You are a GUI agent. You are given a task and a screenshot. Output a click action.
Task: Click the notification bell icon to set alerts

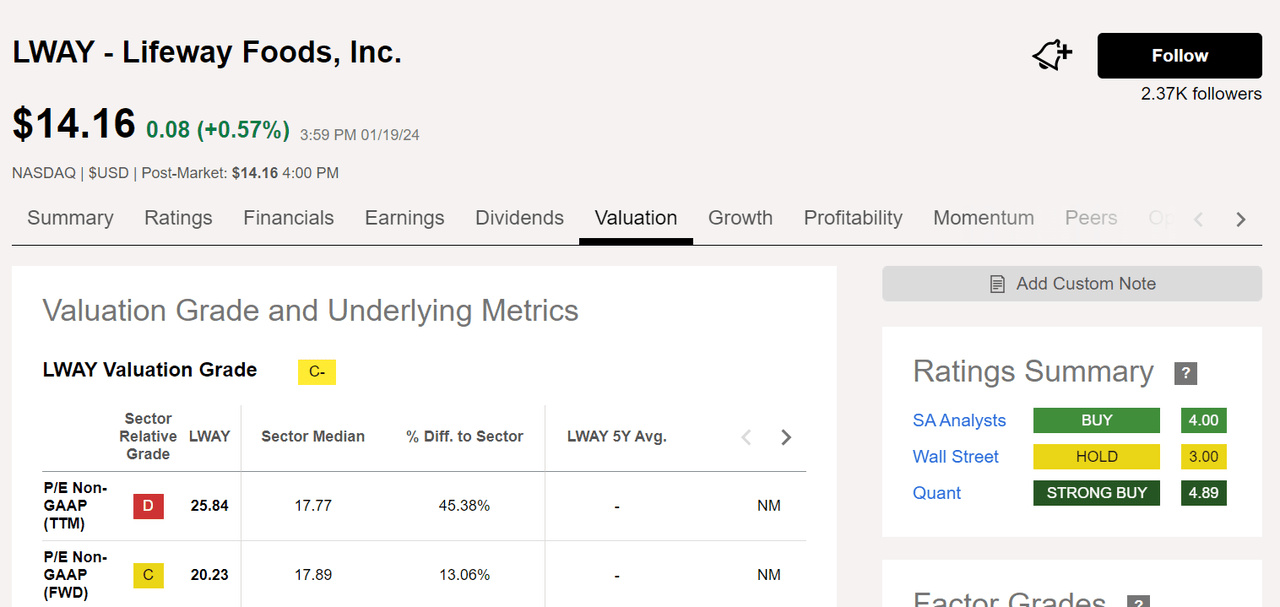(1051, 55)
